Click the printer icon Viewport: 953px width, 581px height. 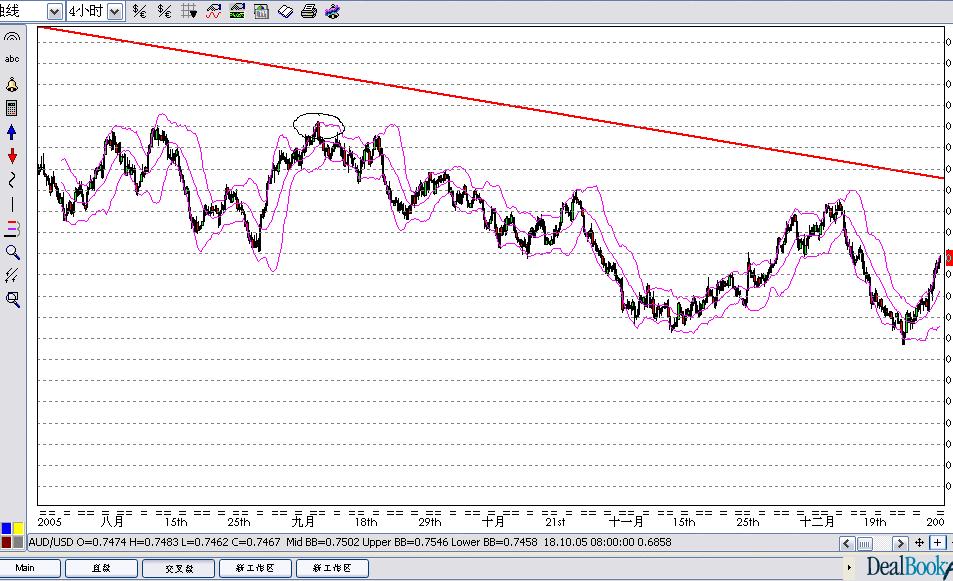tap(309, 11)
